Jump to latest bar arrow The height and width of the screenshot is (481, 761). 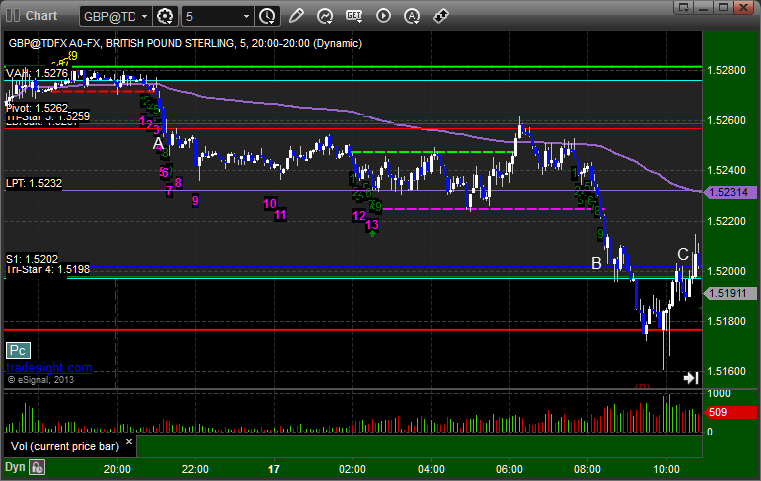coord(691,378)
